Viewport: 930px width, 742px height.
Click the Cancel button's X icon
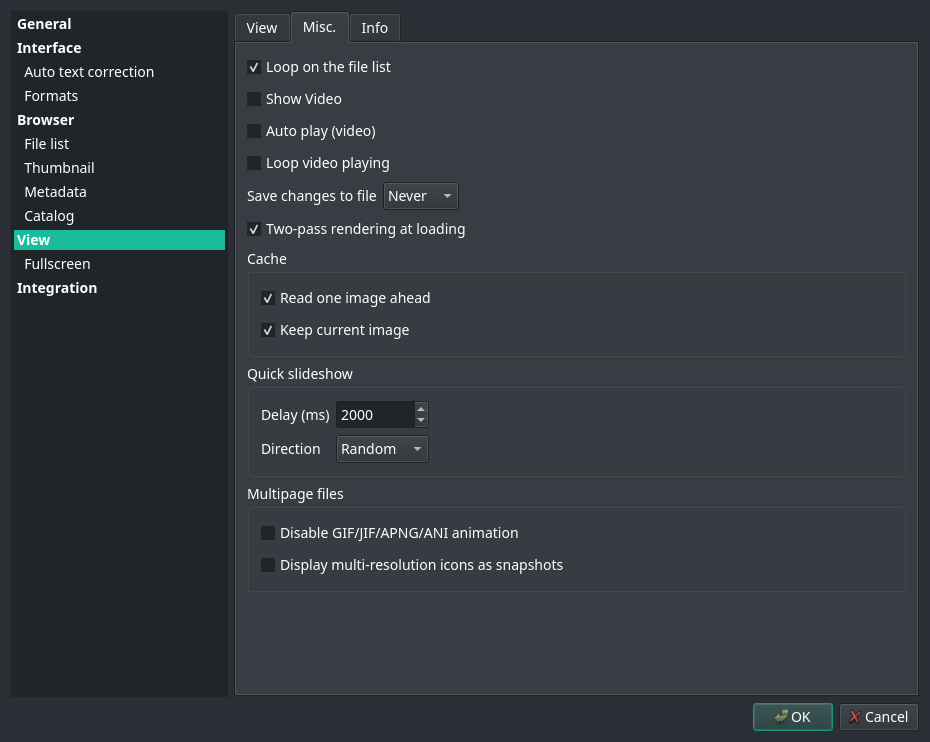coord(855,717)
